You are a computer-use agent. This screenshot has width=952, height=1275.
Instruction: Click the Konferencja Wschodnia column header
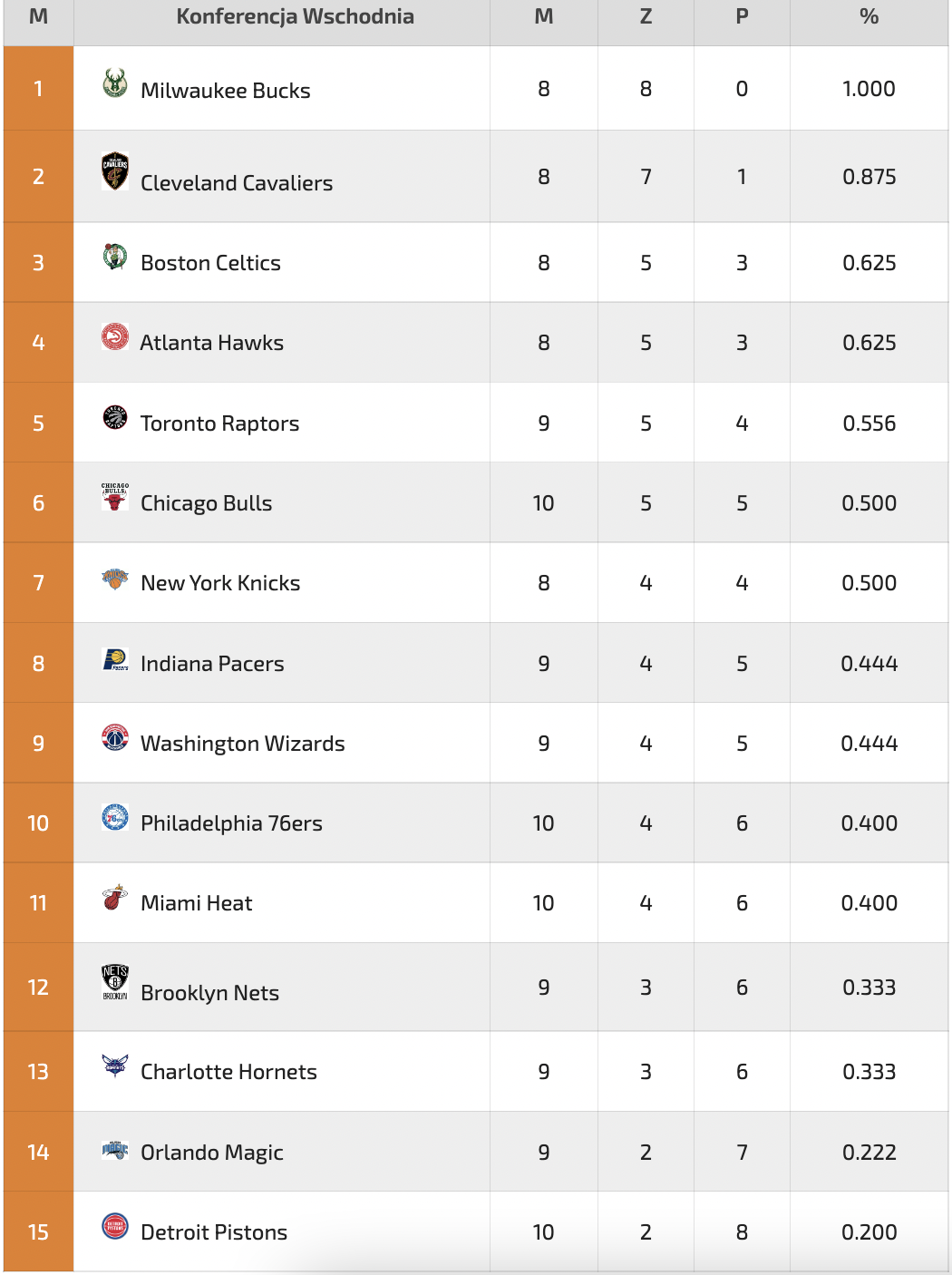click(295, 17)
